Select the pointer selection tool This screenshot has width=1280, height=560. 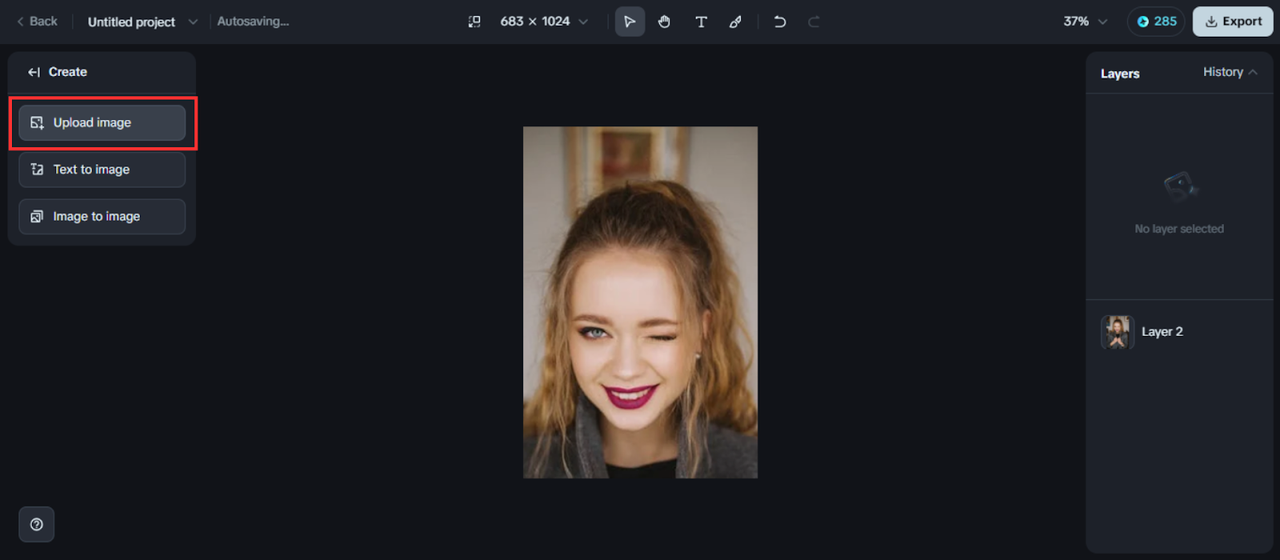coord(630,21)
